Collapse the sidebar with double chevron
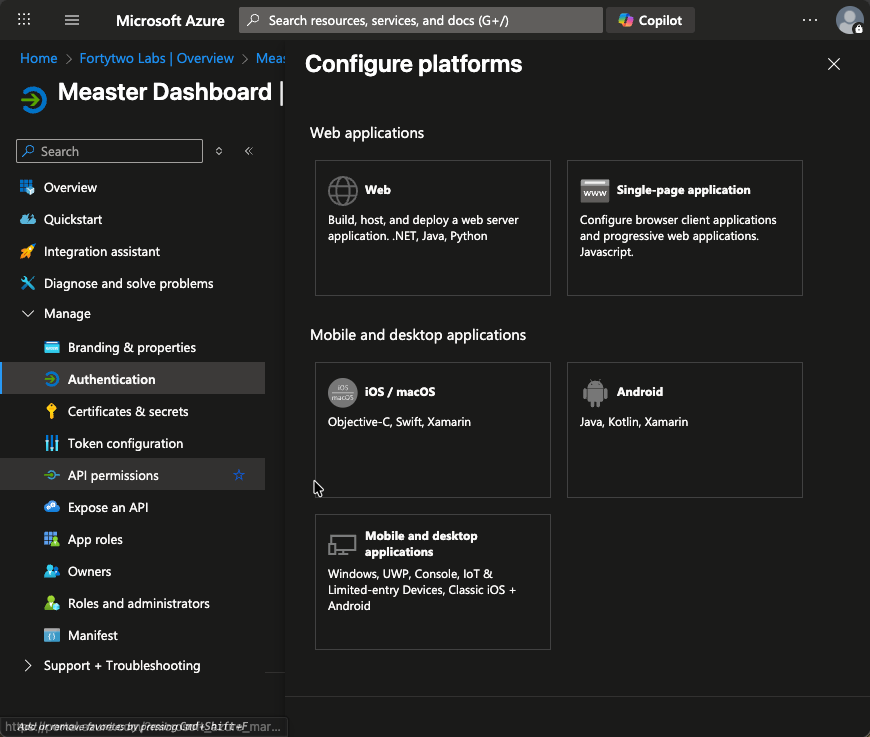Viewport: 870px width, 737px height. click(x=249, y=151)
